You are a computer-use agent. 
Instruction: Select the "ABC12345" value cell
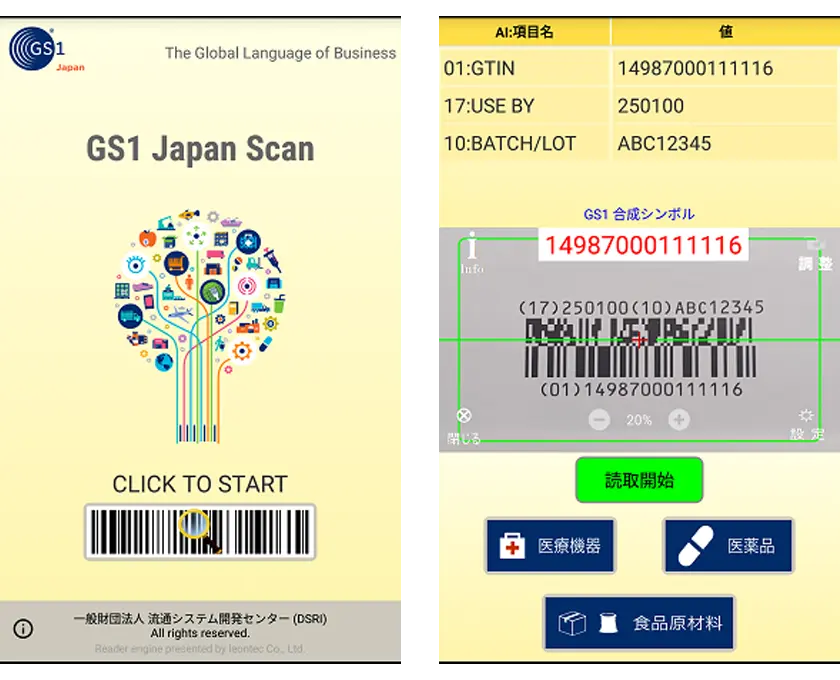(726, 143)
